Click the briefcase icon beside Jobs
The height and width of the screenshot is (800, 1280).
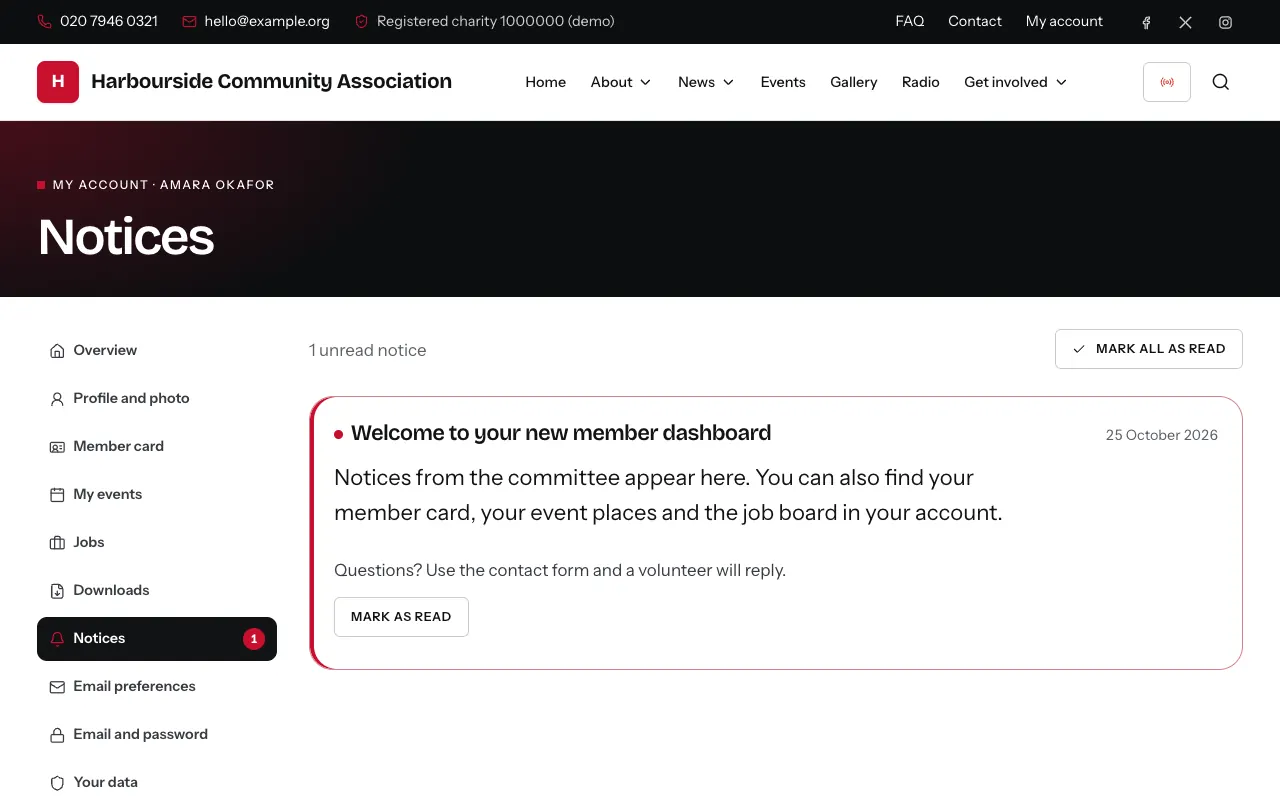point(57,543)
